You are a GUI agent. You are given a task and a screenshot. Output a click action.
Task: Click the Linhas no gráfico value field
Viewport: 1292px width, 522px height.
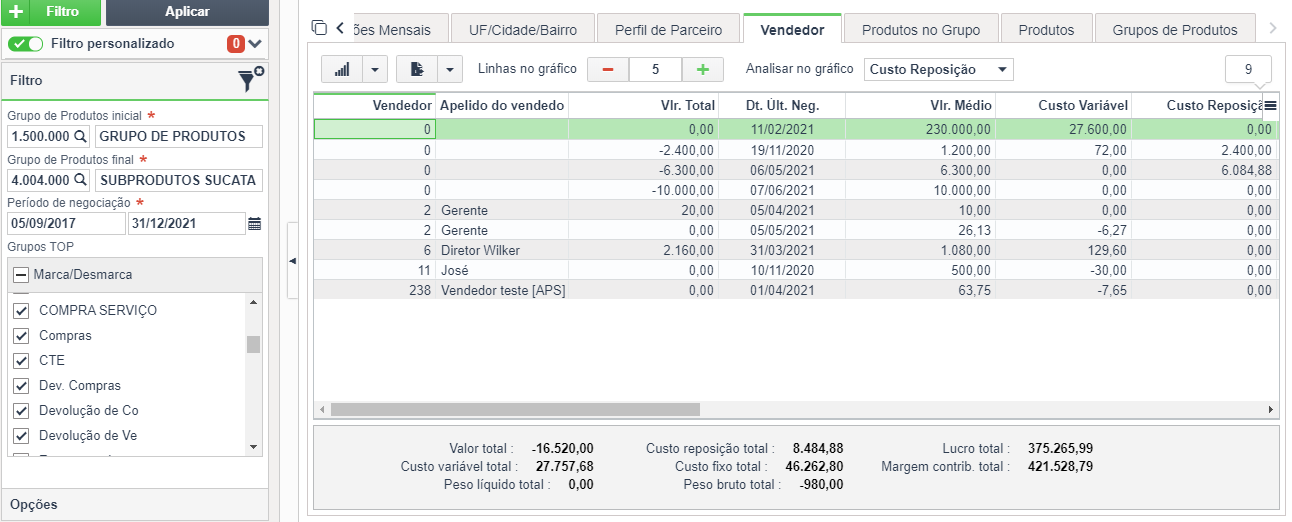point(655,70)
